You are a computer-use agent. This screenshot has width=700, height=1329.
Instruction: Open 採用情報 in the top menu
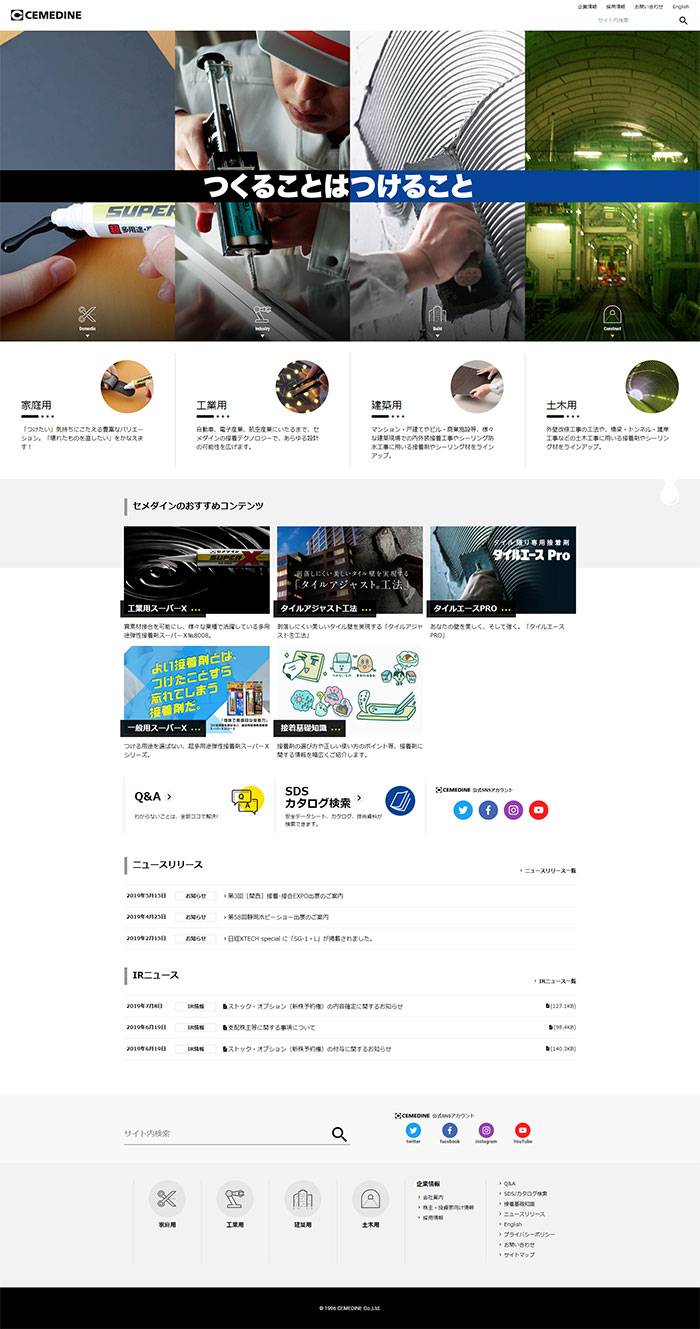[x=615, y=6]
